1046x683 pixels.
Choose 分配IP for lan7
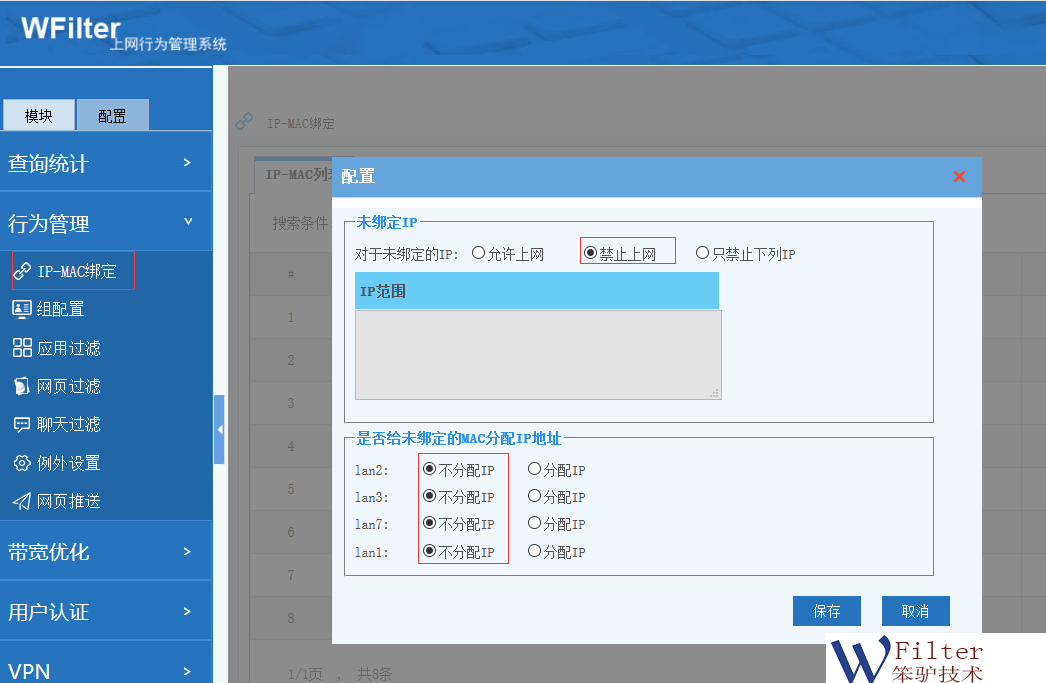(535, 524)
